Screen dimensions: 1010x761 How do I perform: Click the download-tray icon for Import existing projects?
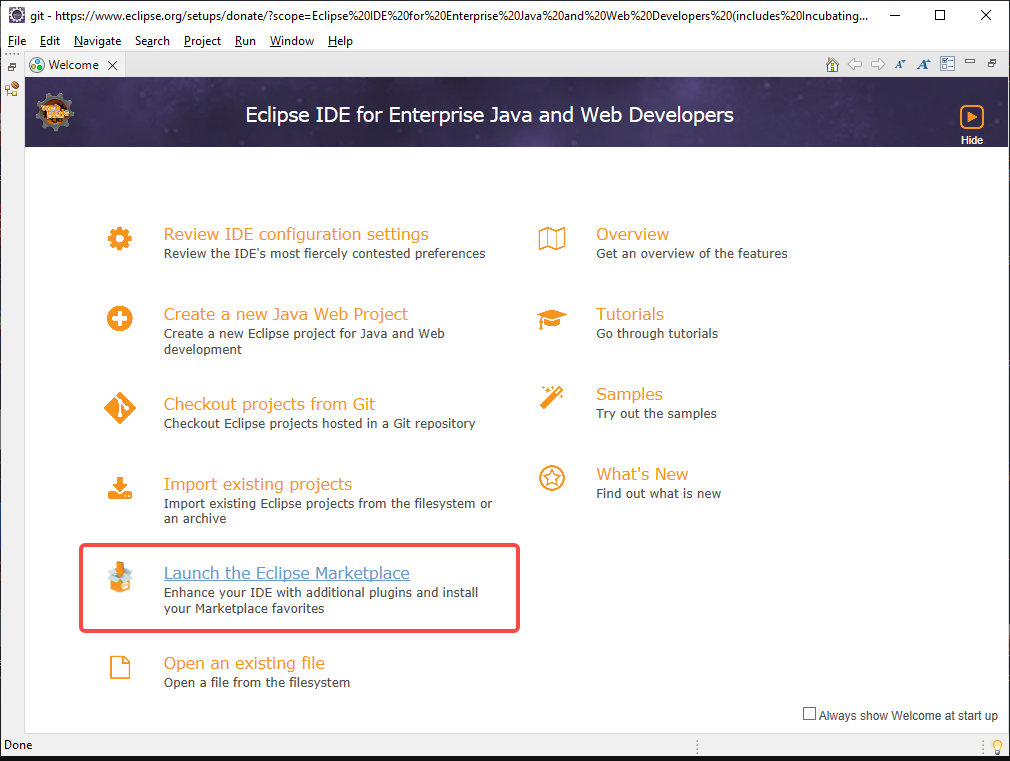(120, 488)
